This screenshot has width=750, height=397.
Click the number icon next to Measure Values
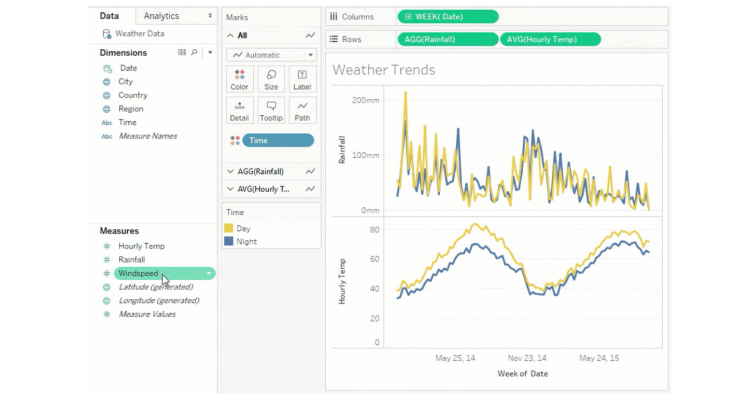tap(107, 314)
